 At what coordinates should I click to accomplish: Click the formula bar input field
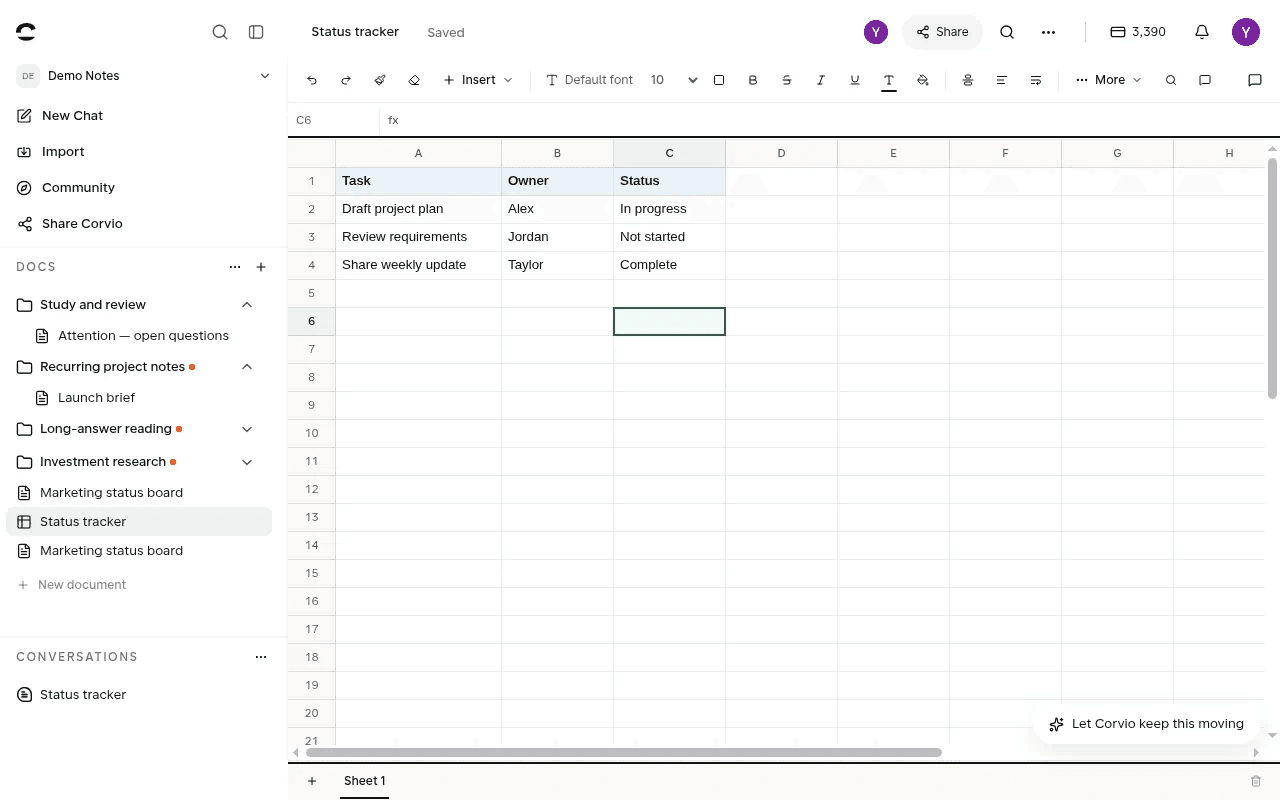click(840, 120)
